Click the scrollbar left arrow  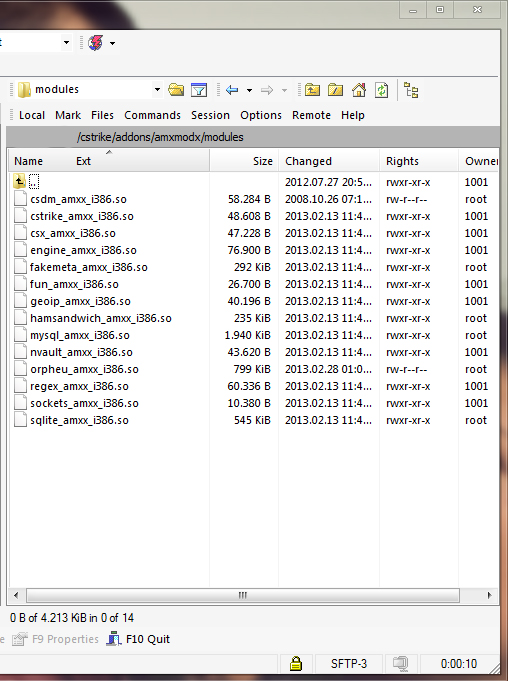16,595
